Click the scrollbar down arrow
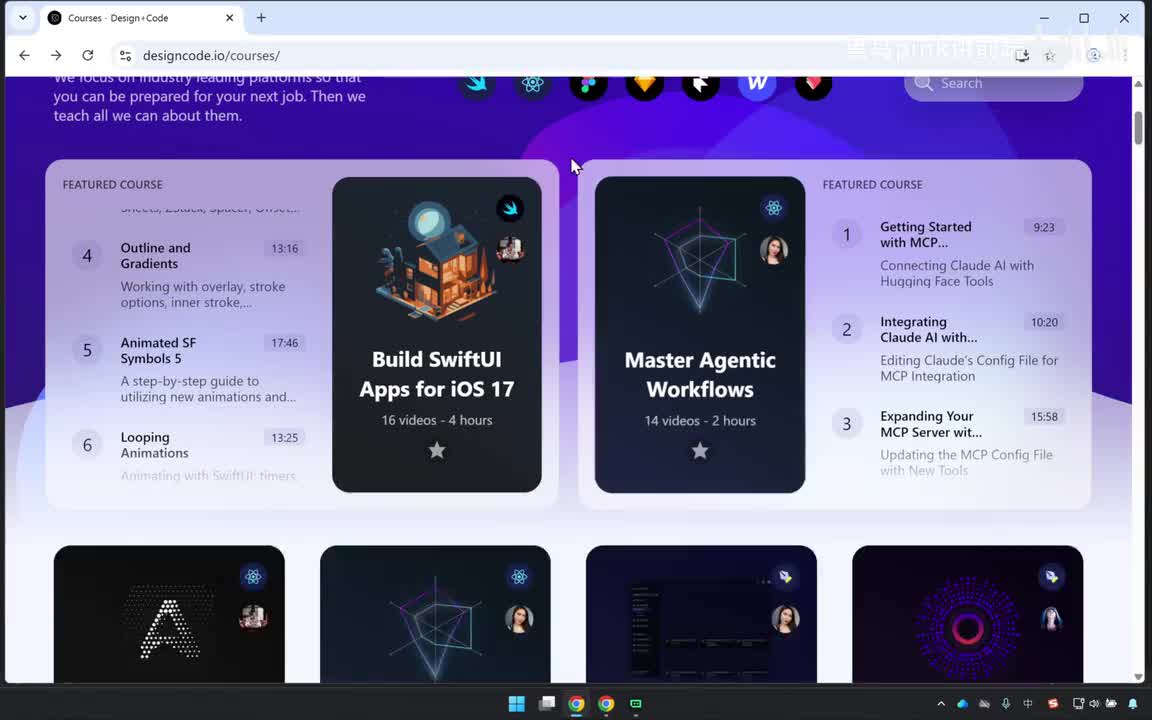The height and width of the screenshot is (720, 1152). click(x=1138, y=677)
